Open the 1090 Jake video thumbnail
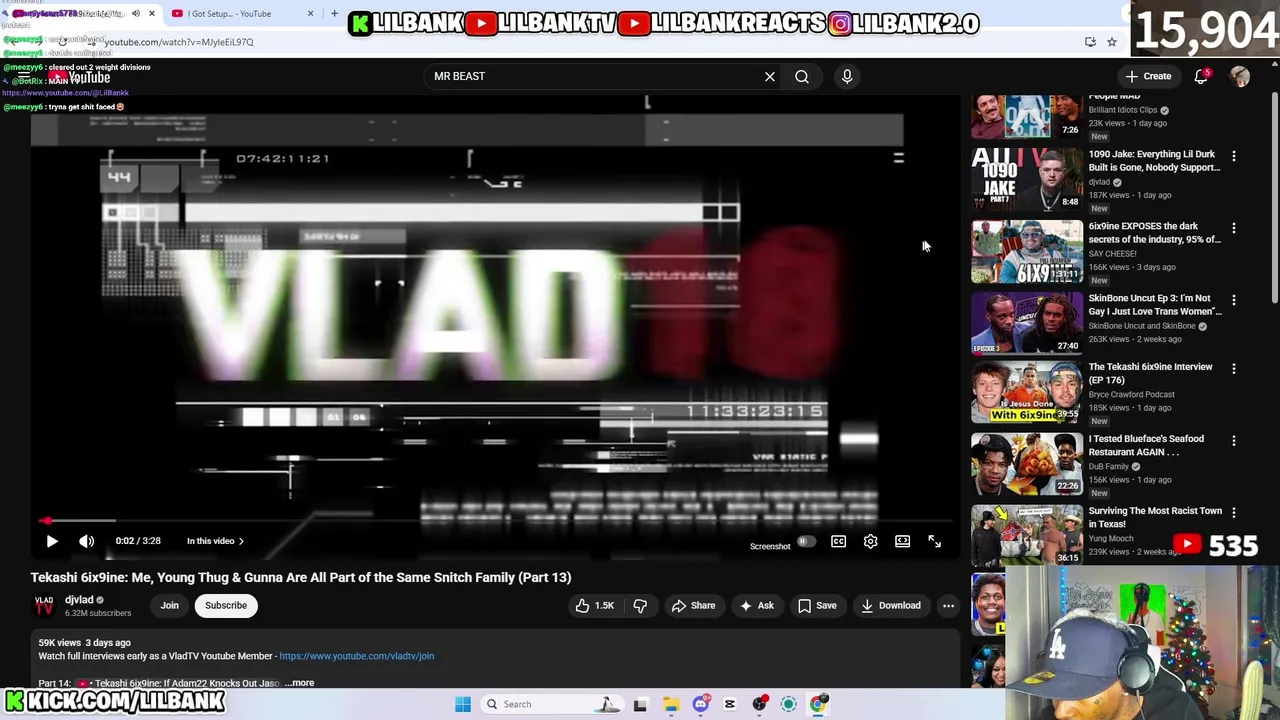The image size is (1280, 720). [1027, 179]
